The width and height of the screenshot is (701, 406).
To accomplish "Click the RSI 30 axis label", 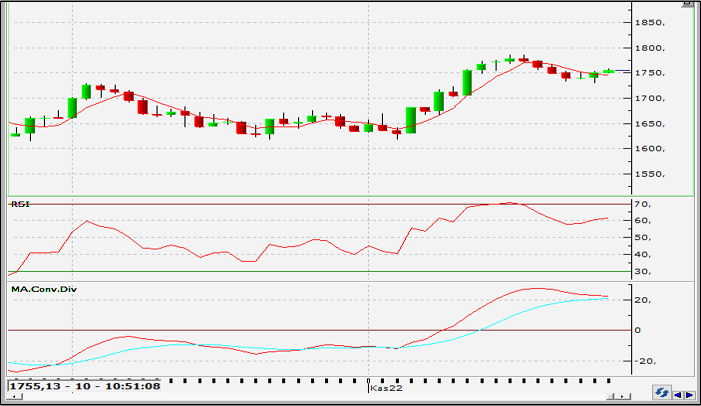I will (643, 271).
